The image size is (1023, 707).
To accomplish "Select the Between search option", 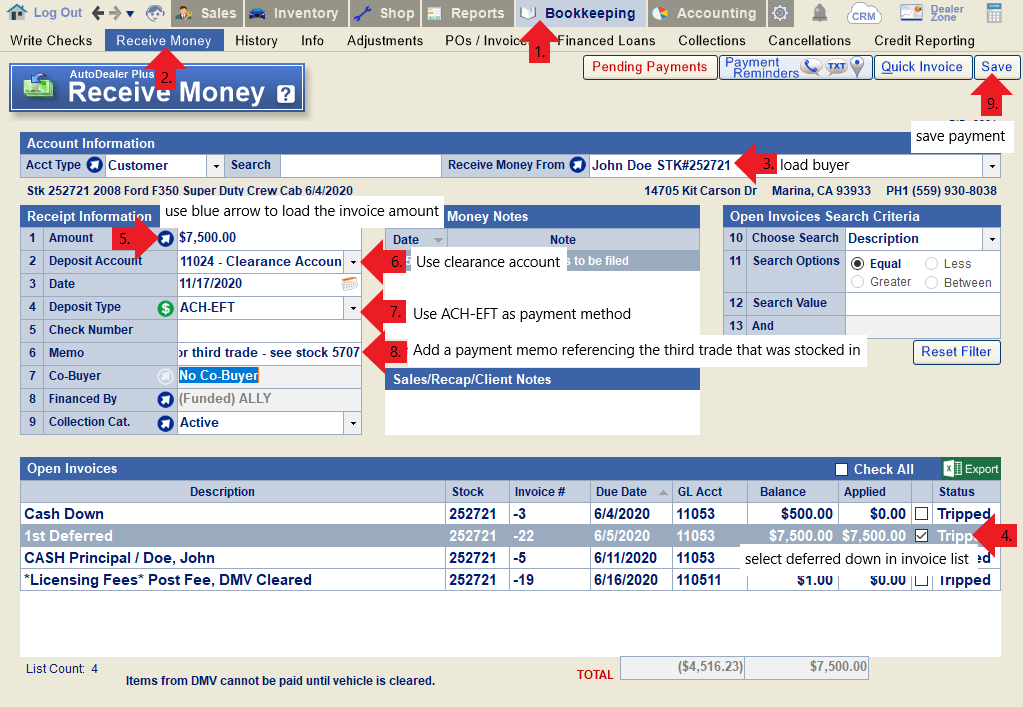I will coord(932,282).
